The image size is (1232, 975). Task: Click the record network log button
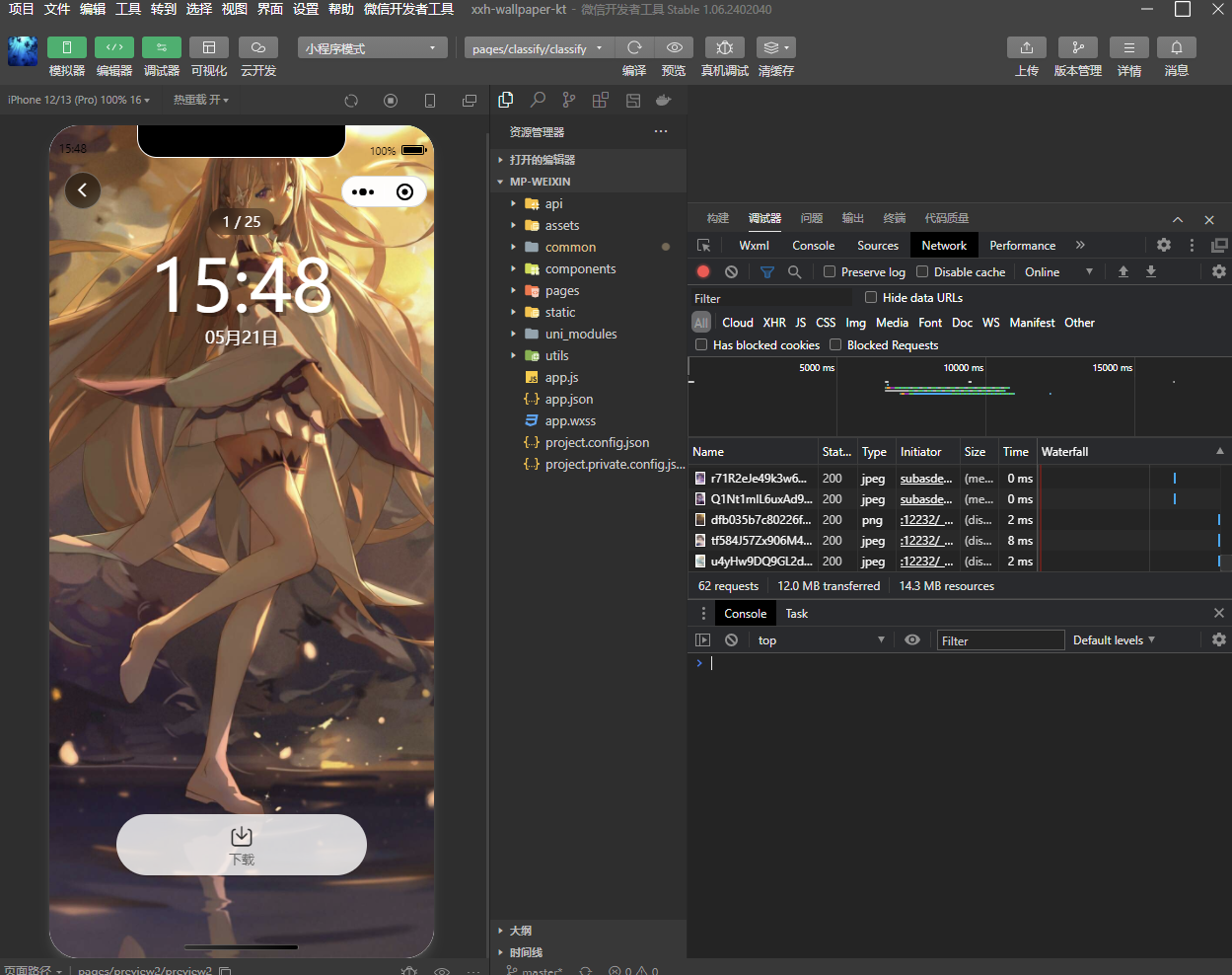pos(703,271)
